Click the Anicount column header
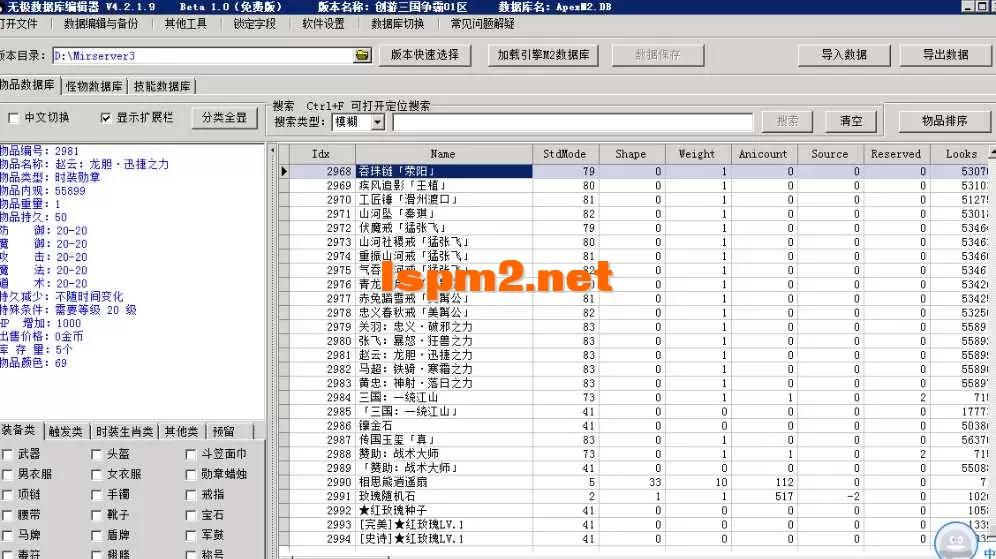The width and height of the screenshot is (996, 559). coord(763,154)
